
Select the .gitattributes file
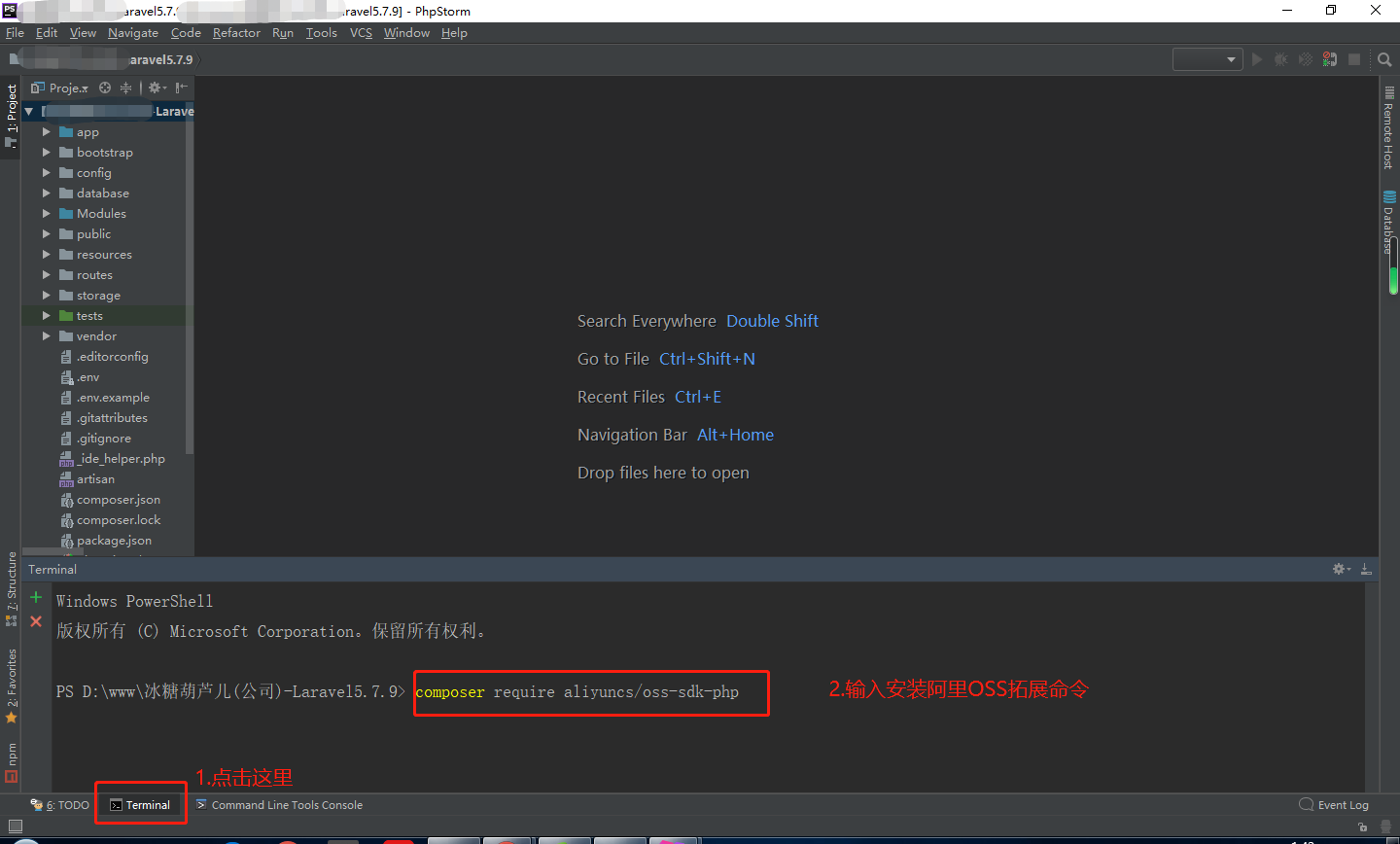pyautogui.click(x=112, y=418)
